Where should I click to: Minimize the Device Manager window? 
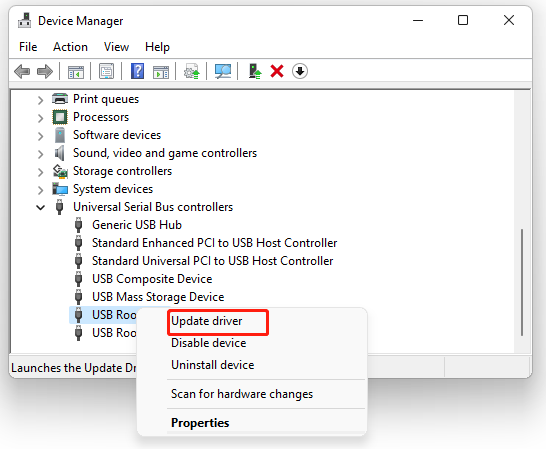tap(418, 21)
